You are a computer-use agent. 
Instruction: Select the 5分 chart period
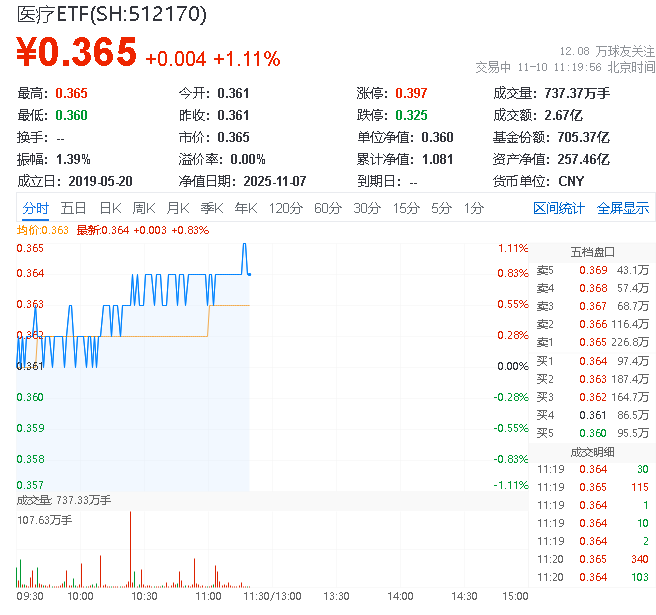click(x=441, y=208)
